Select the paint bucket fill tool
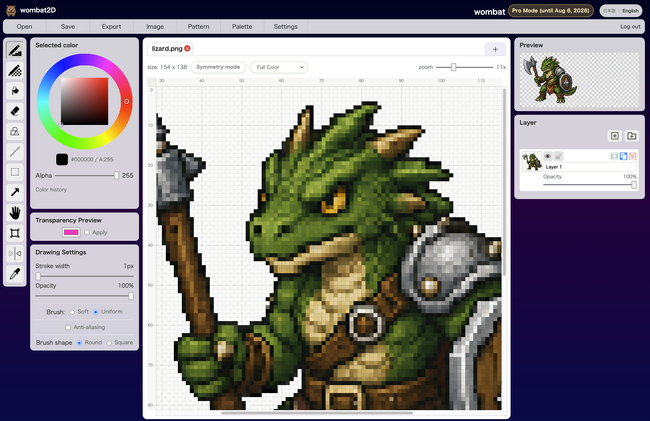650x421 pixels. coord(15,91)
